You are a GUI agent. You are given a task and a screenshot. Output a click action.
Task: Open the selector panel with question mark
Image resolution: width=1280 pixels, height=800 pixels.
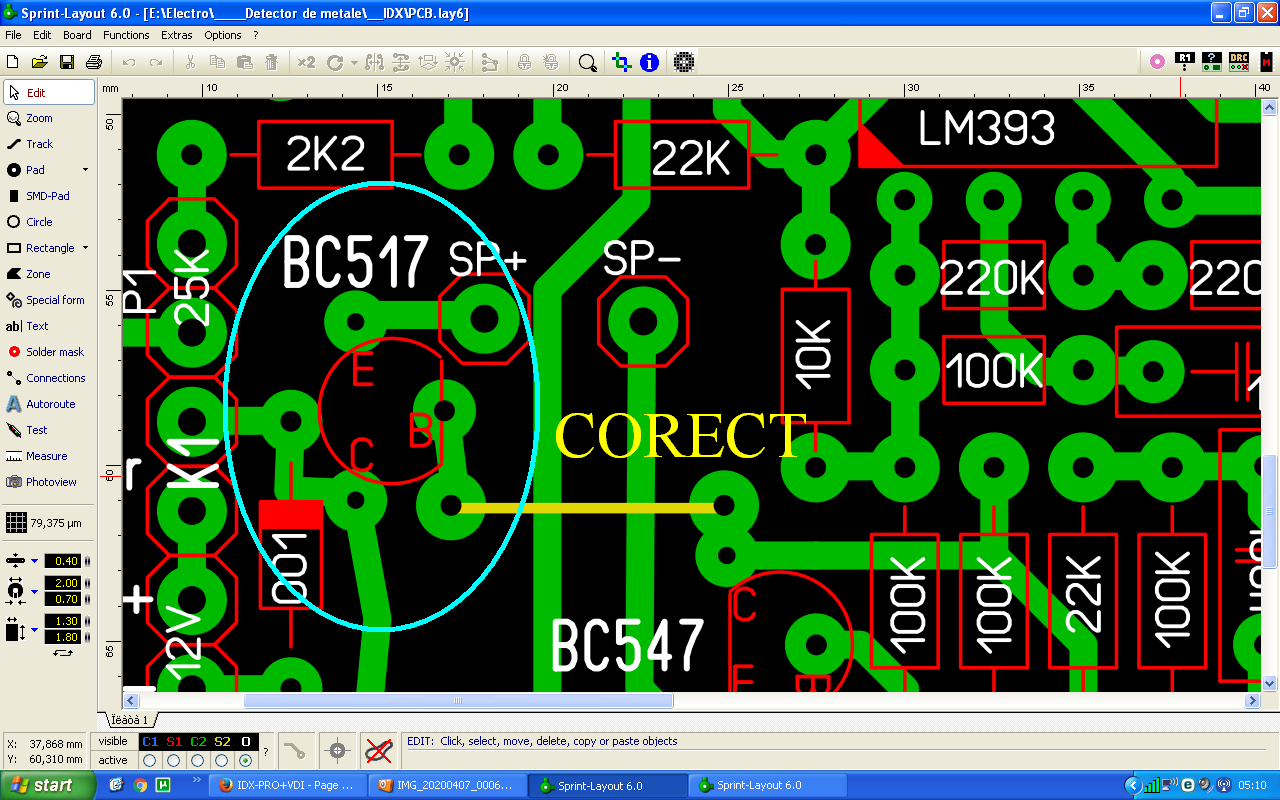[x=1212, y=62]
